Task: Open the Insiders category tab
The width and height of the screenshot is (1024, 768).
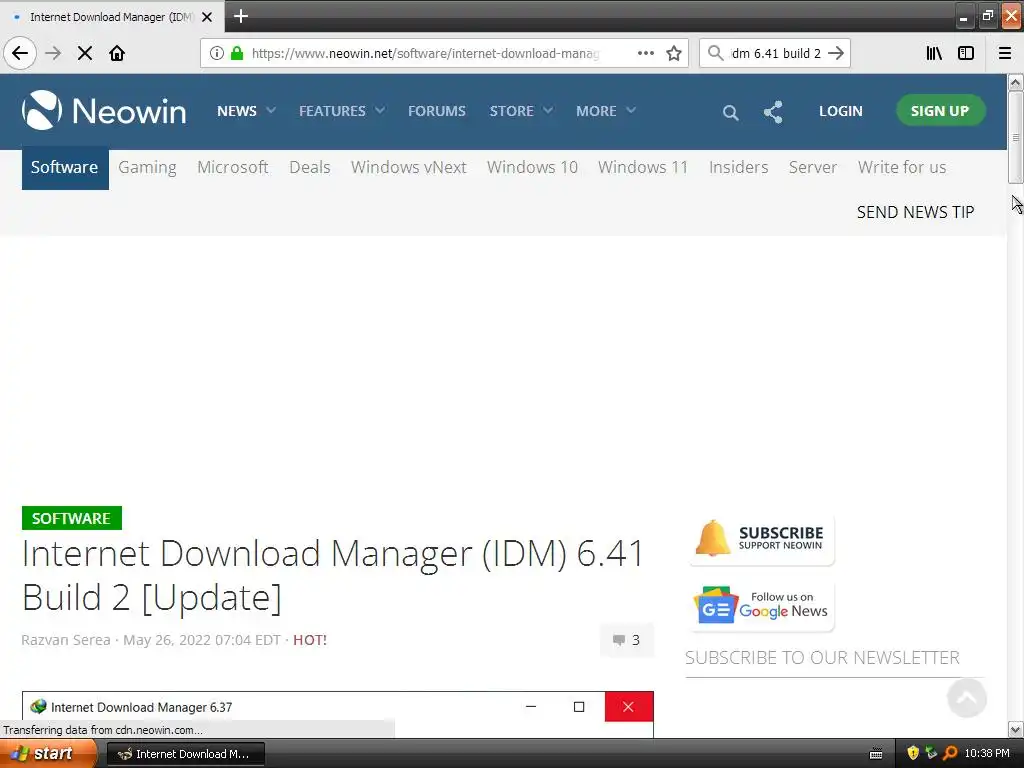Action: tap(739, 168)
